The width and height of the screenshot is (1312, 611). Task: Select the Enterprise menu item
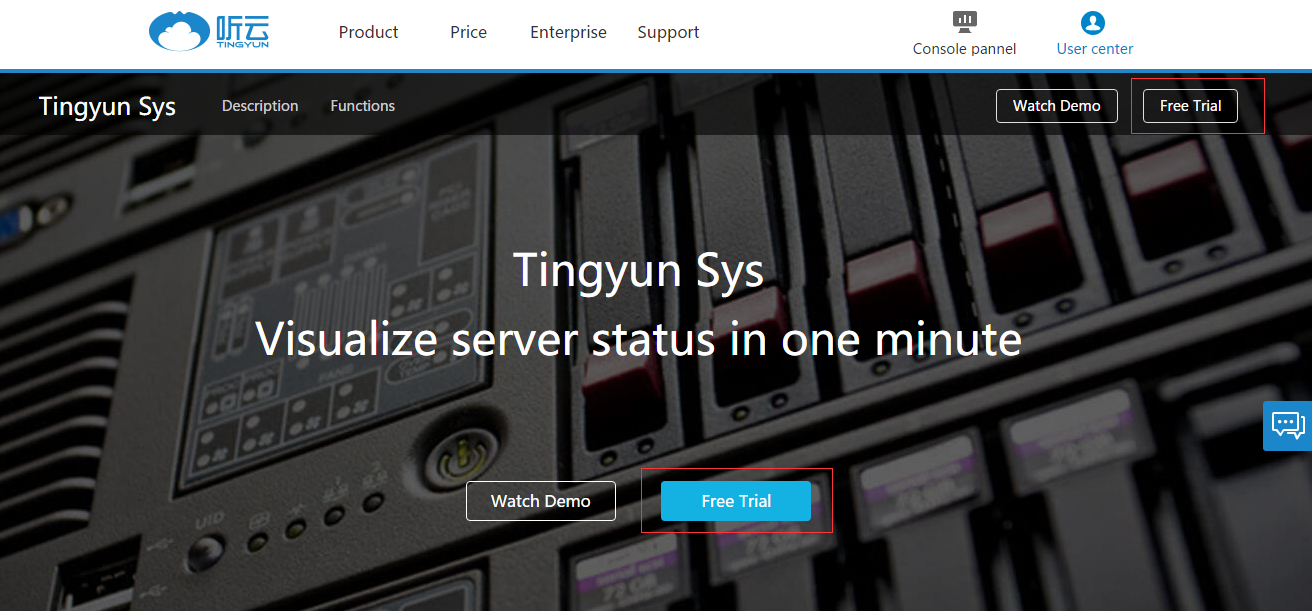point(568,32)
